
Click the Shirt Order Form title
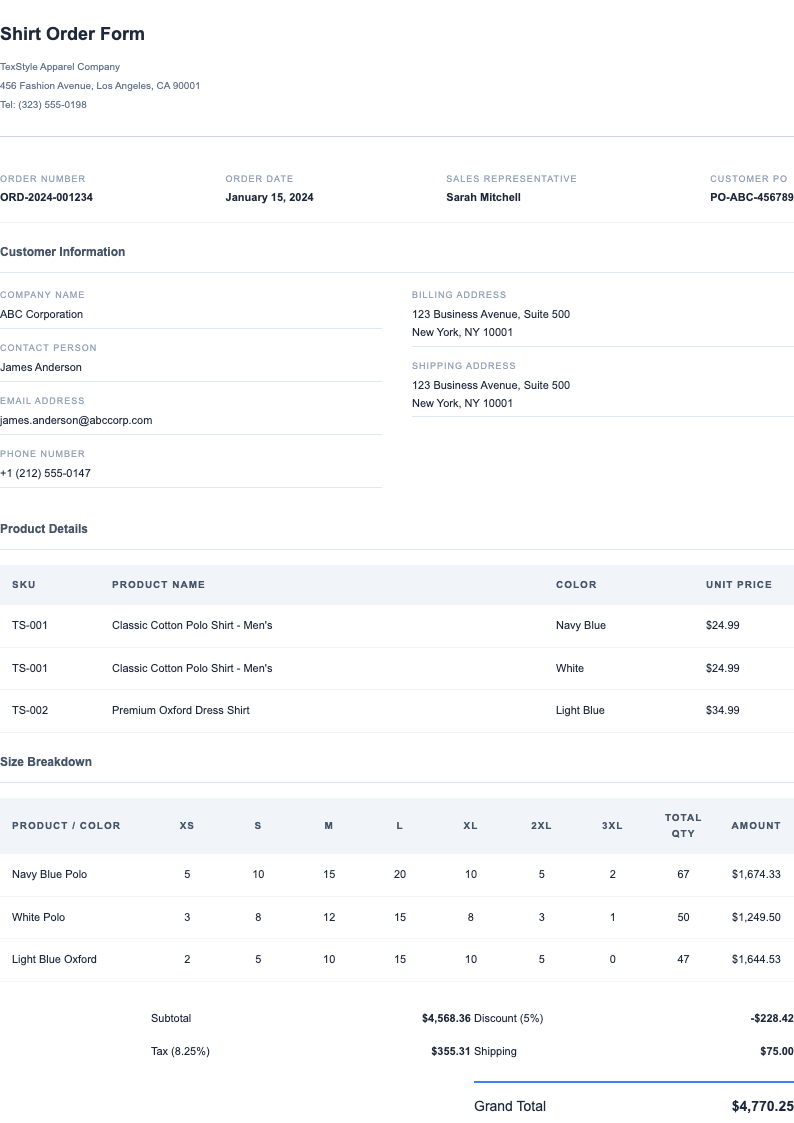[72, 34]
